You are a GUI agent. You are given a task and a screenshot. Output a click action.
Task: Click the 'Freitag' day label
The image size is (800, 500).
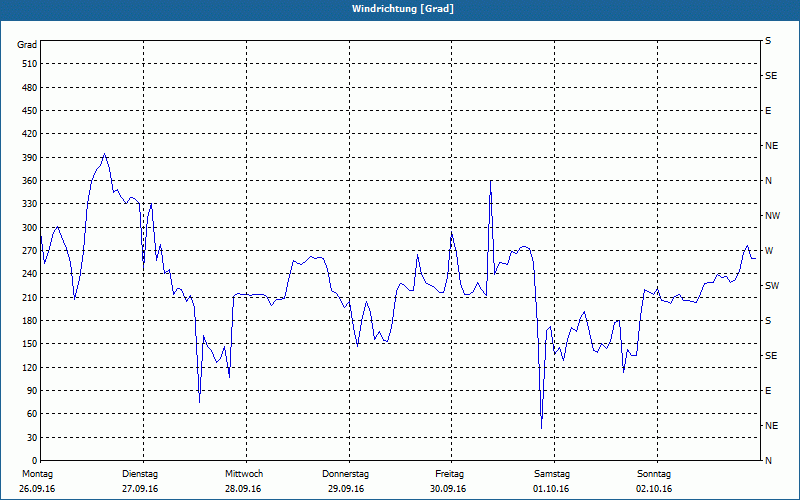449,474
